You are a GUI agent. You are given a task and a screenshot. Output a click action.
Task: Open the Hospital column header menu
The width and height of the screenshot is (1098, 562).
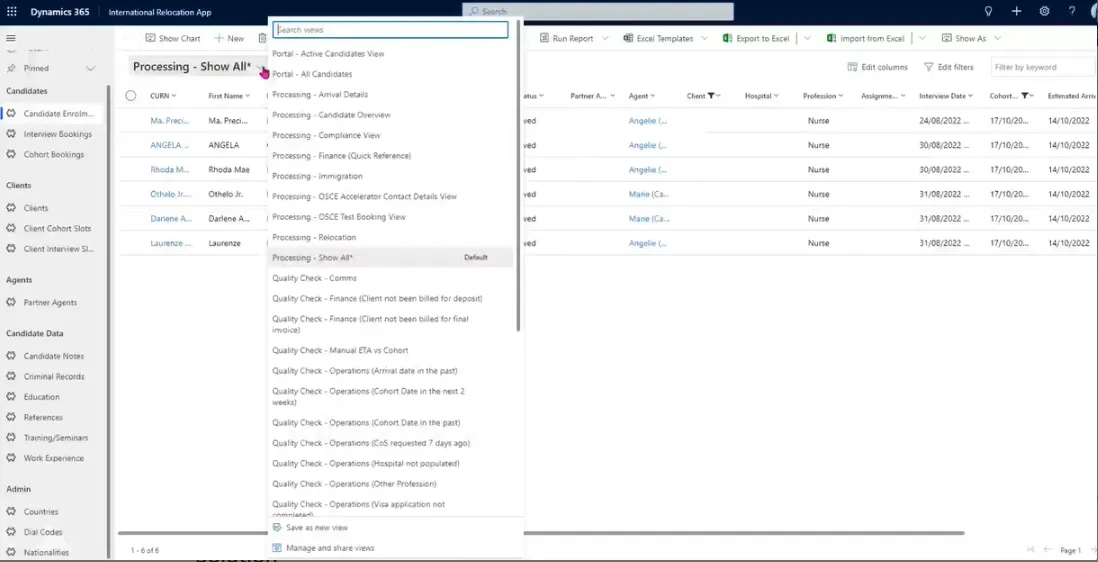tap(762, 96)
